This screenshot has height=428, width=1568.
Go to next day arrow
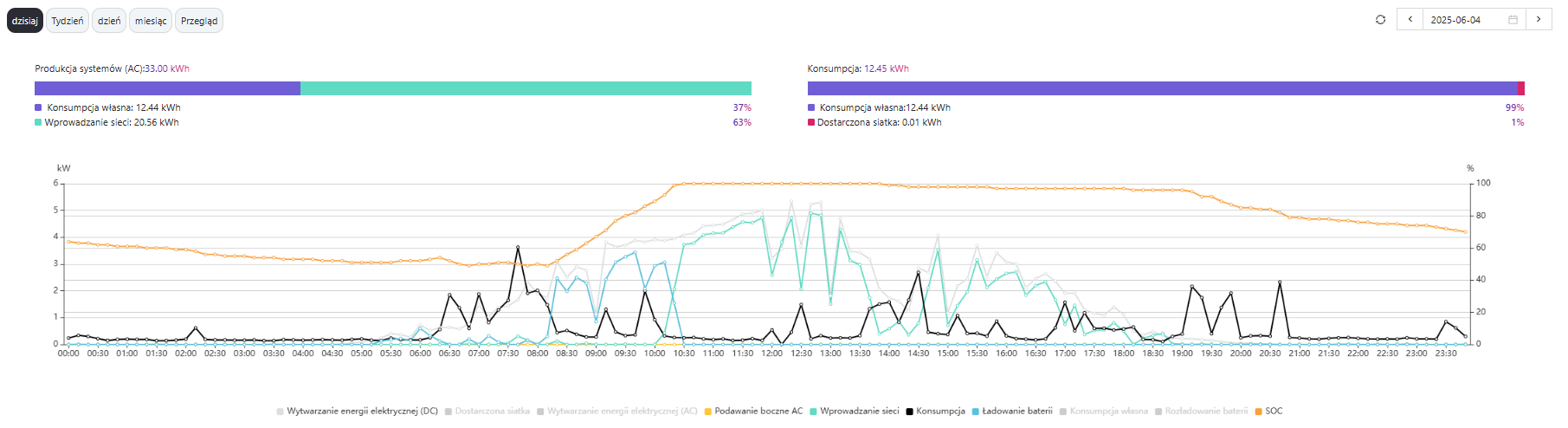[x=1539, y=20]
